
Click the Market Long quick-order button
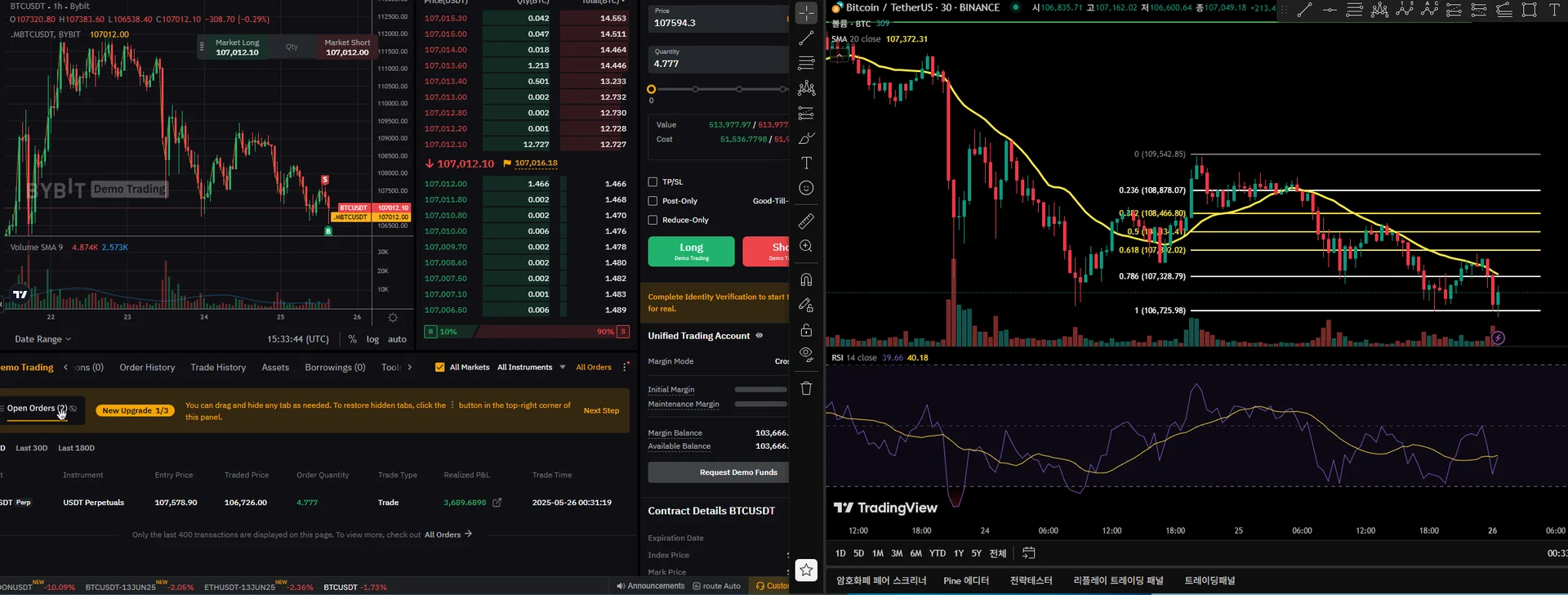click(x=237, y=47)
